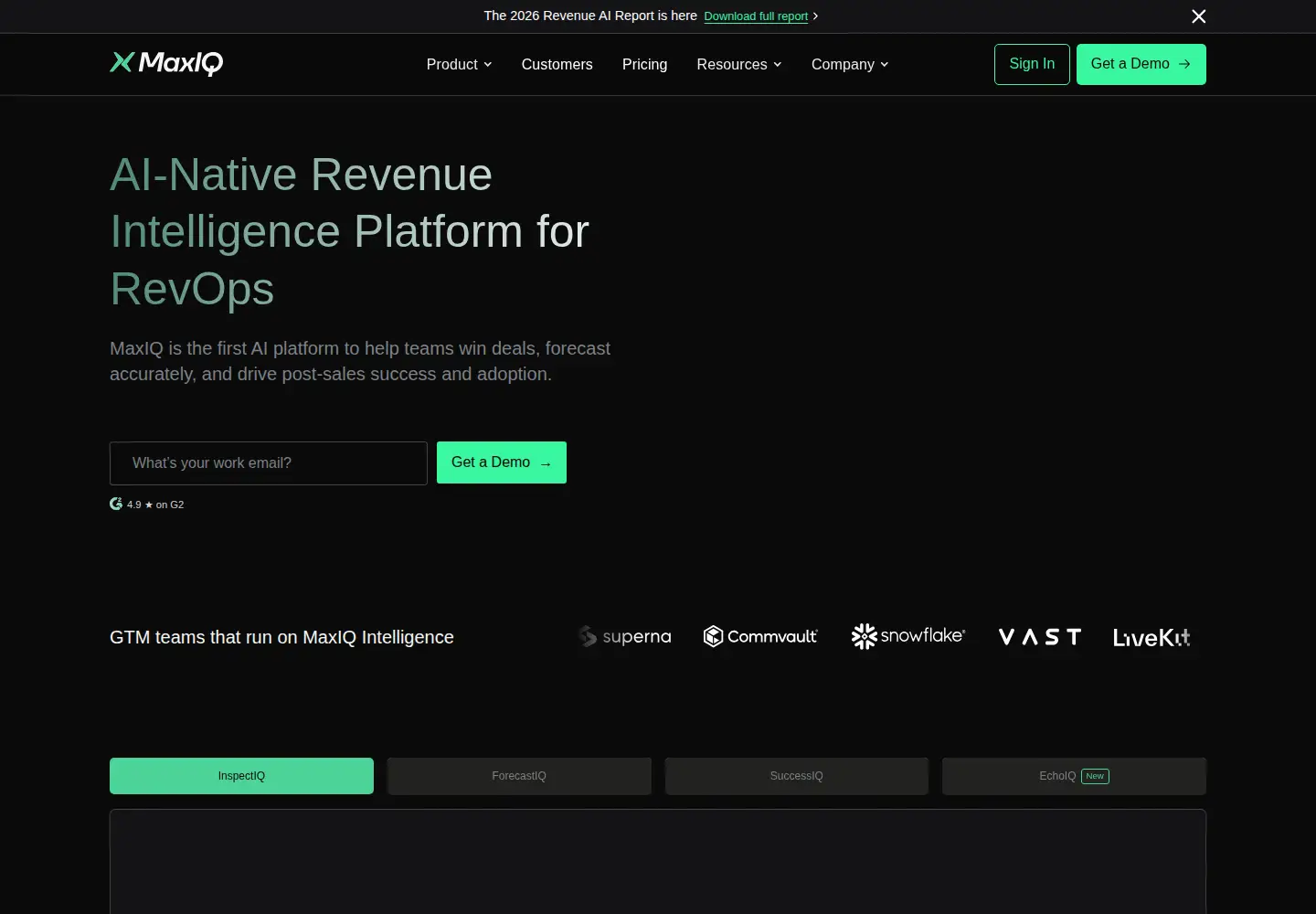
Task: Click the Commvault logo
Action: tap(760, 636)
